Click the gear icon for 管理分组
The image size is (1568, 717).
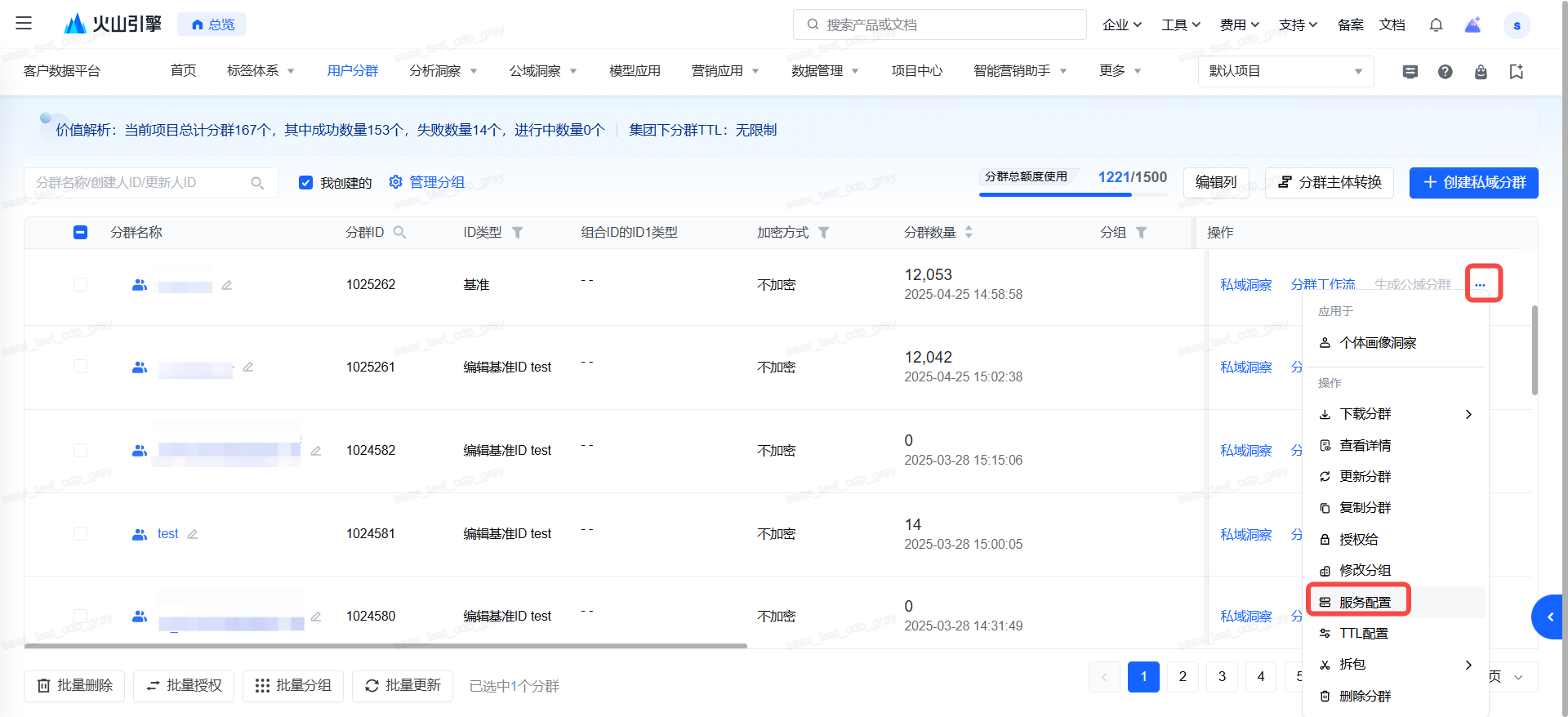(396, 182)
